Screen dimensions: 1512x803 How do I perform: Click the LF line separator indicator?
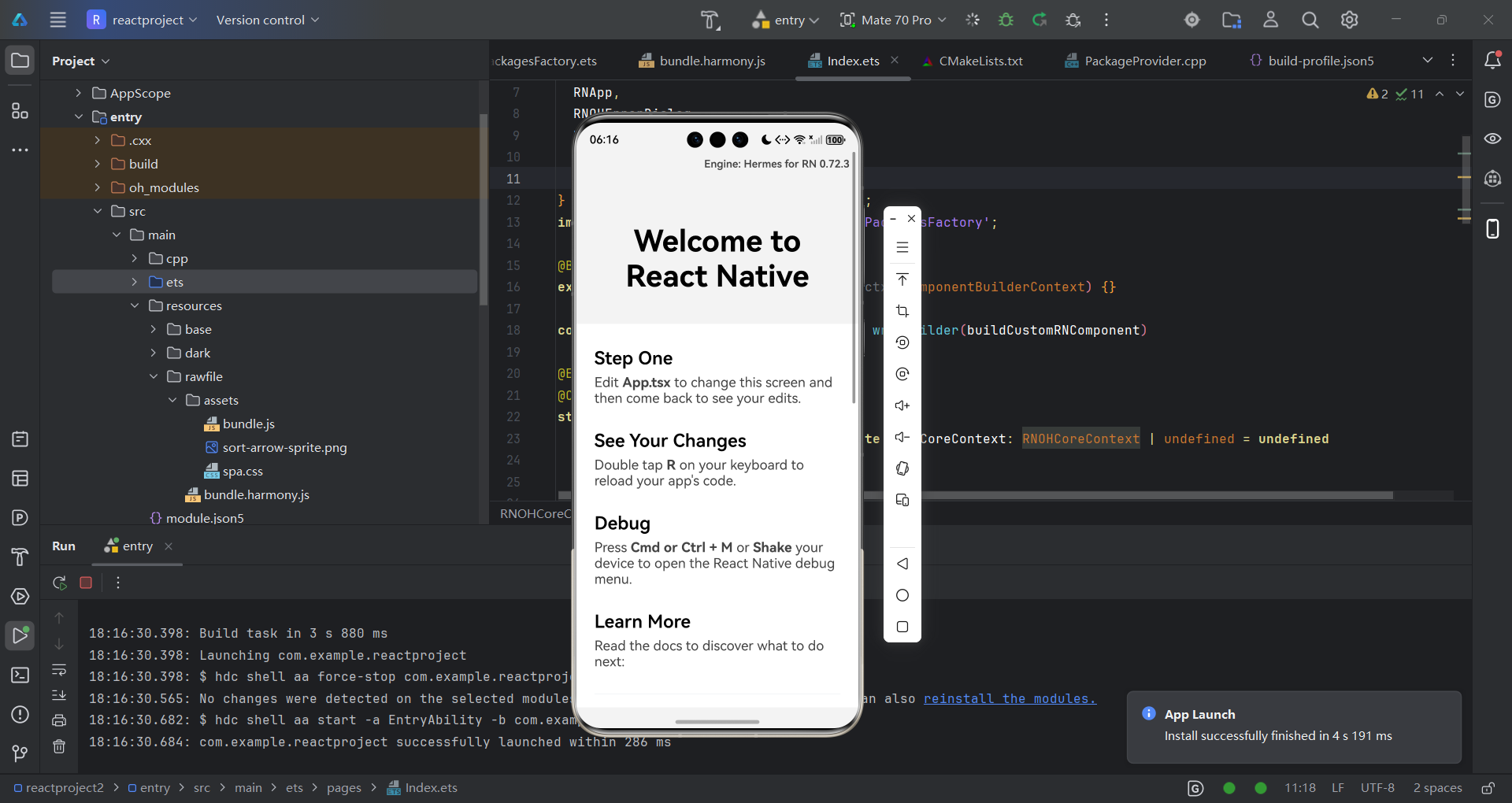[1338, 788]
